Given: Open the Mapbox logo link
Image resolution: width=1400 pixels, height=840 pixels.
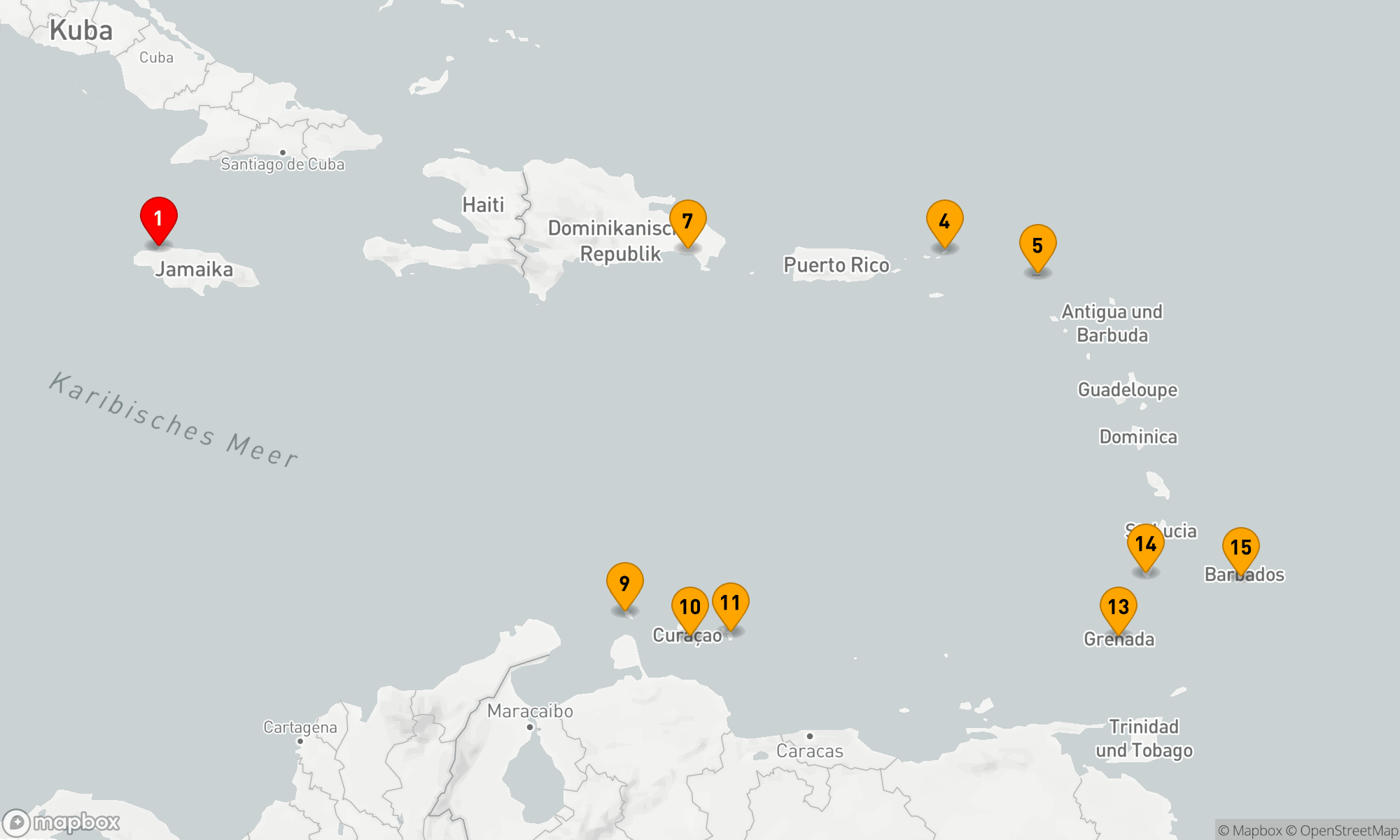Looking at the screenshot, I should [62, 822].
